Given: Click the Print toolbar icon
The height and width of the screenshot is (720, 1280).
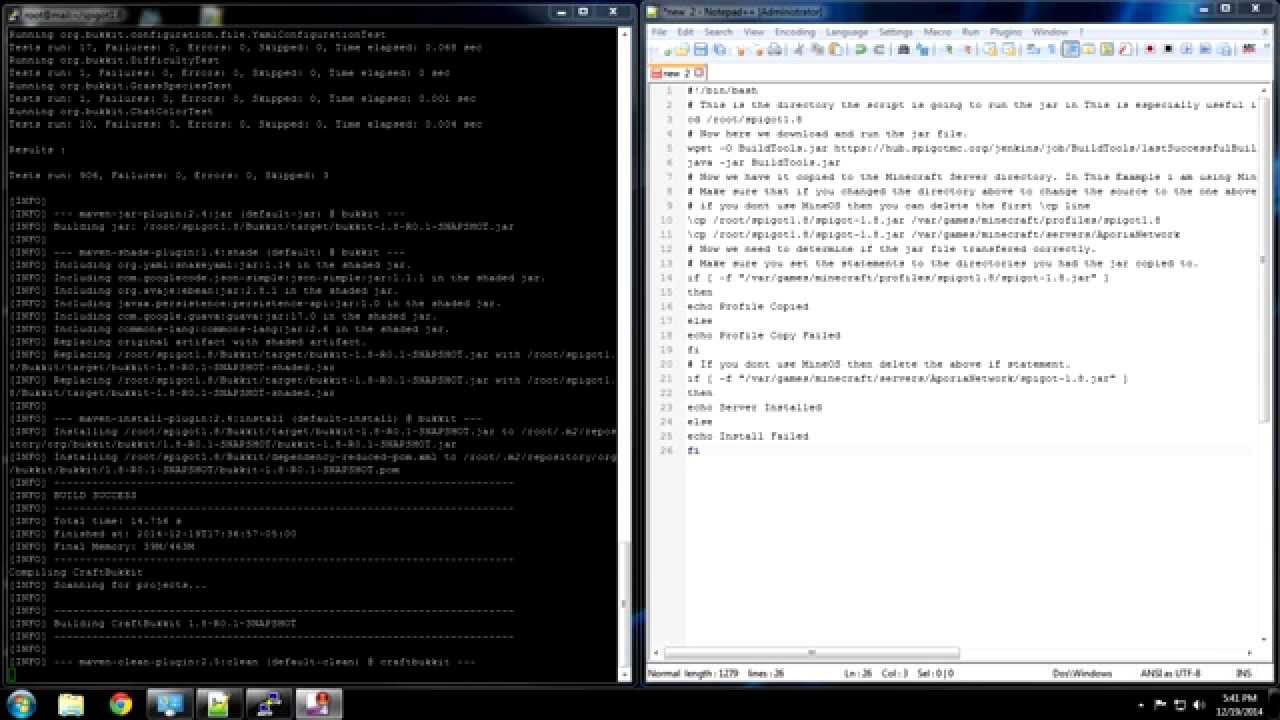Looking at the screenshot, I should pyautogui.click(x=775, y=49).
